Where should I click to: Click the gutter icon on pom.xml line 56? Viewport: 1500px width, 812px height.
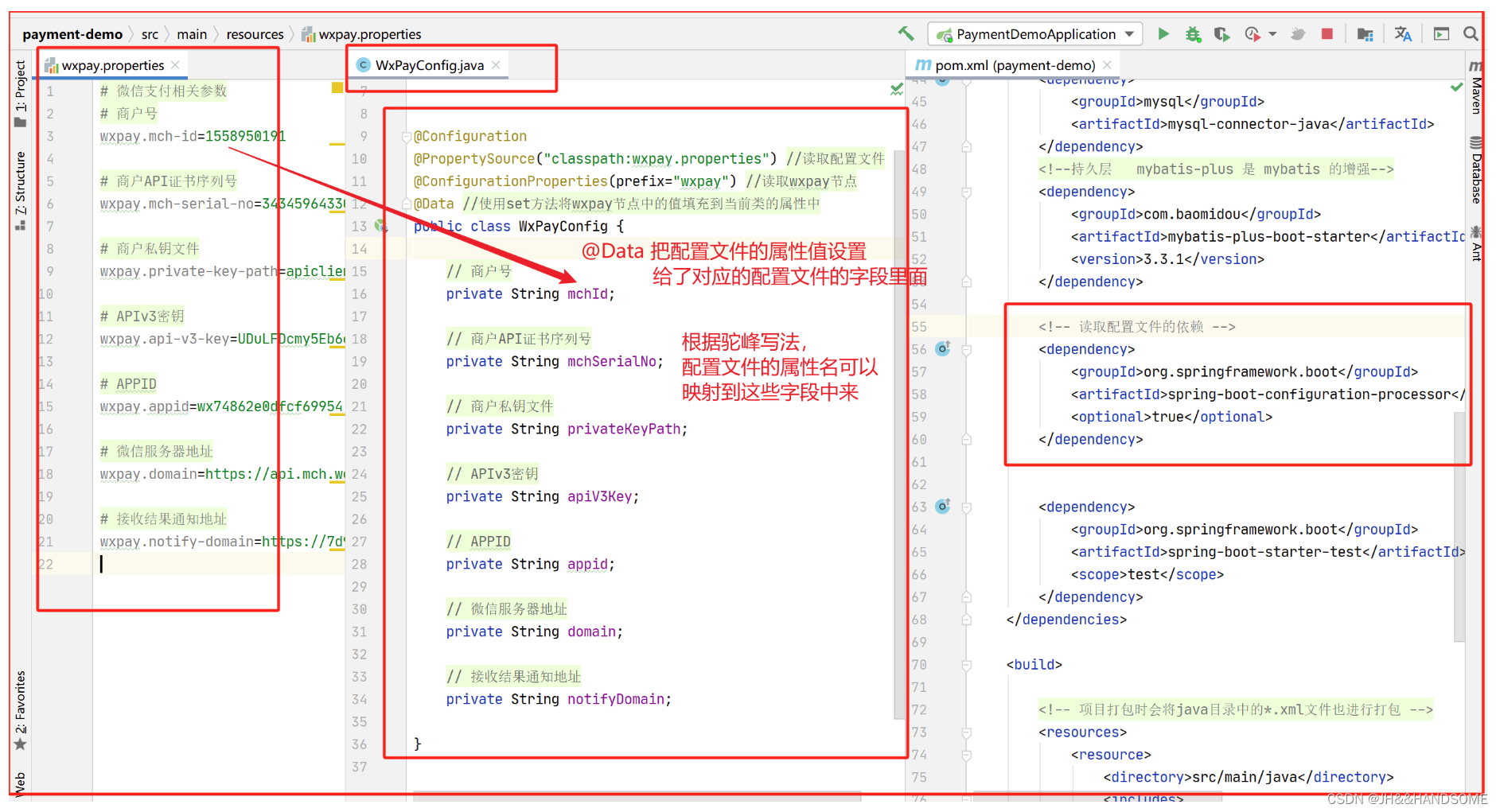tap(943, 348)
